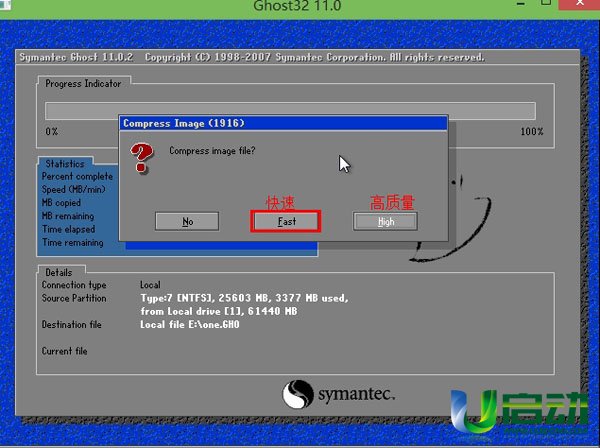This screenshot has height=448, width=600.
Task: Pick High compression for the image
Action: 385,222
